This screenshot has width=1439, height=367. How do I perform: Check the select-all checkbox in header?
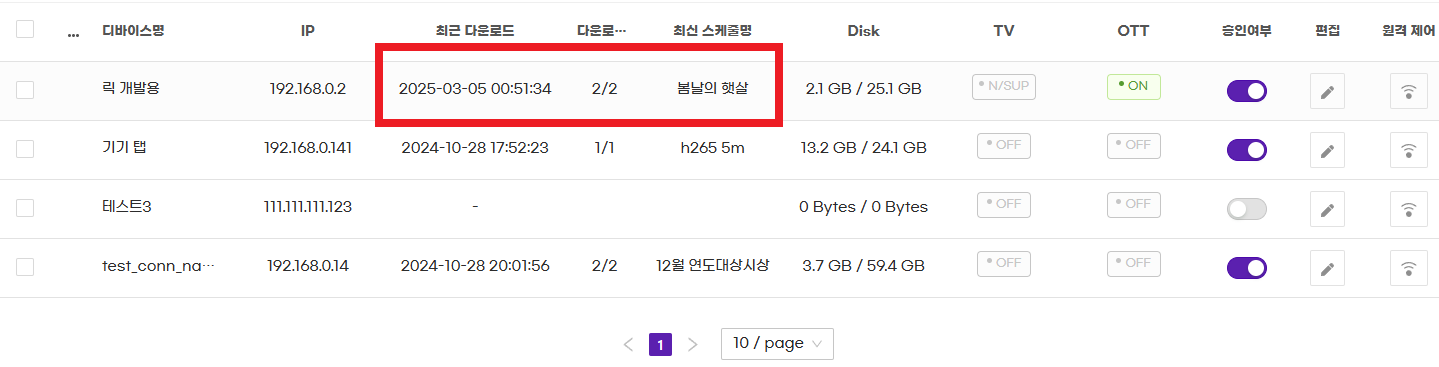pos(25,29)
